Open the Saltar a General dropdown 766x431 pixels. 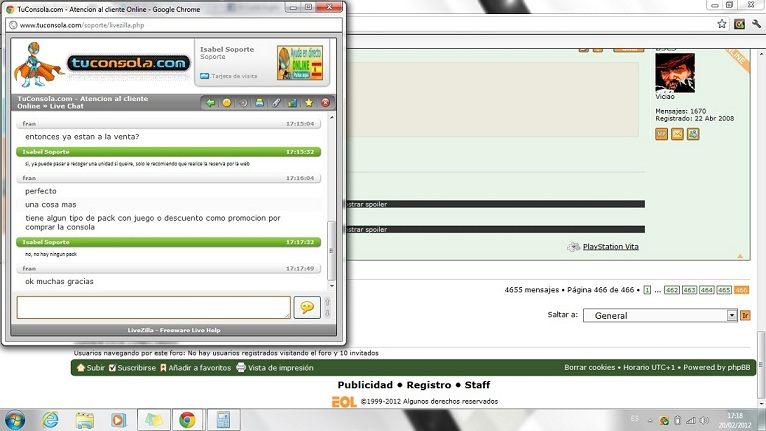660,316
